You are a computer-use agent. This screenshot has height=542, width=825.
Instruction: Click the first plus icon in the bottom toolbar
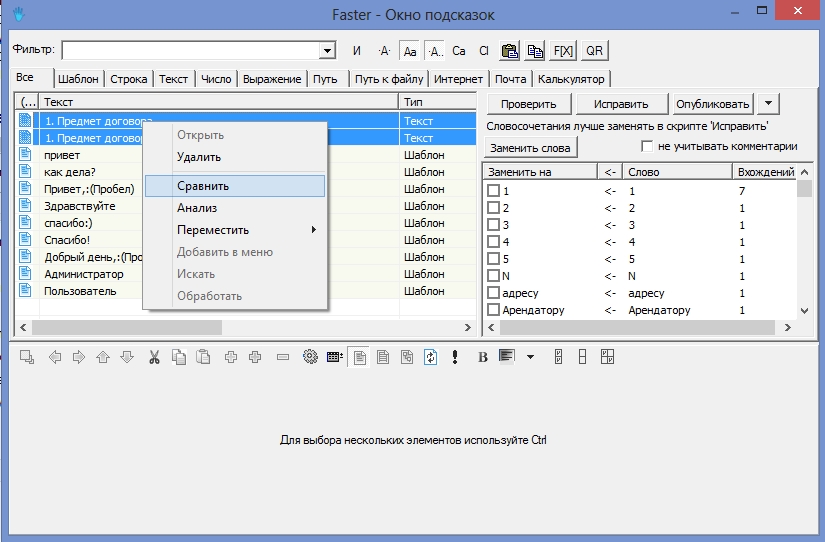click(230, 357)
